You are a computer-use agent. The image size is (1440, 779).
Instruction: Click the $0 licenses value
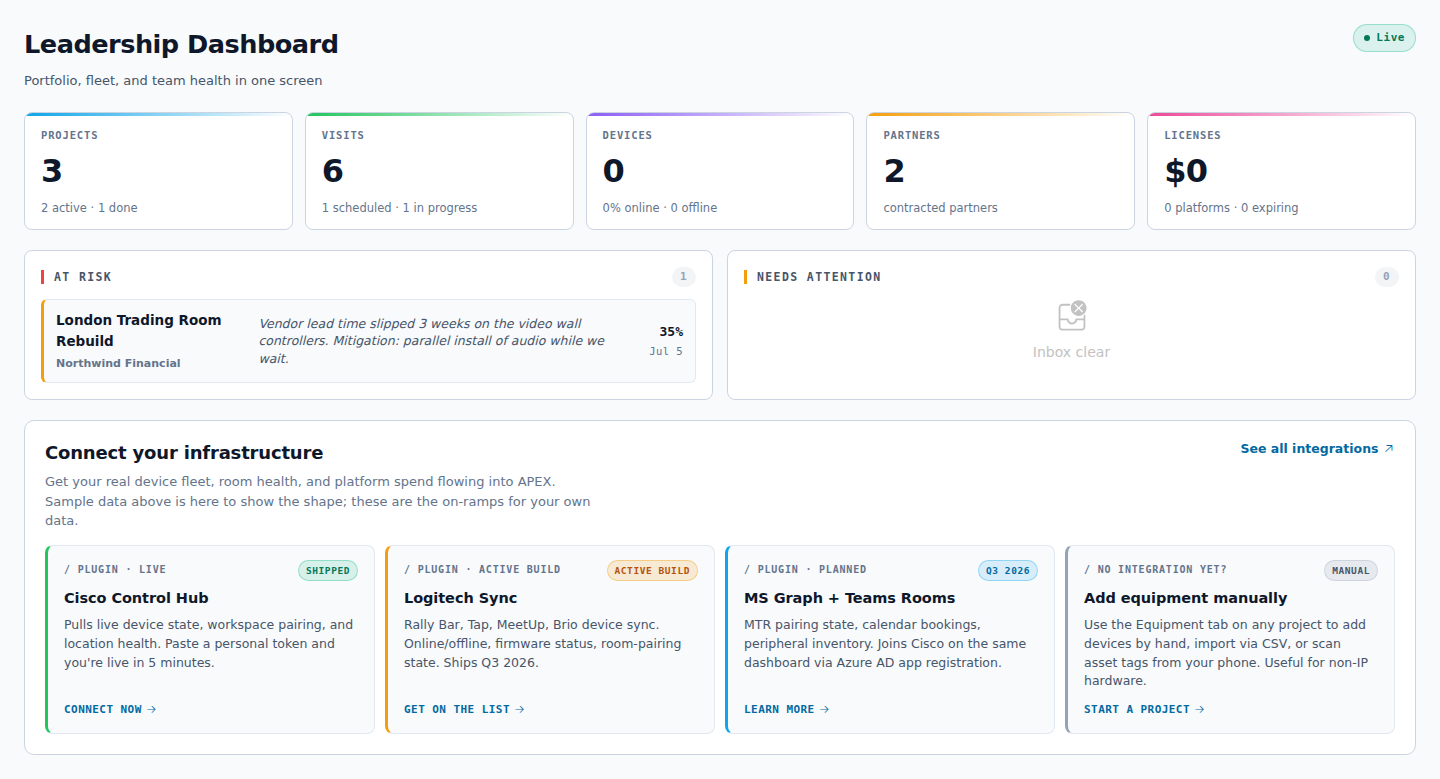pos(1186,171)
